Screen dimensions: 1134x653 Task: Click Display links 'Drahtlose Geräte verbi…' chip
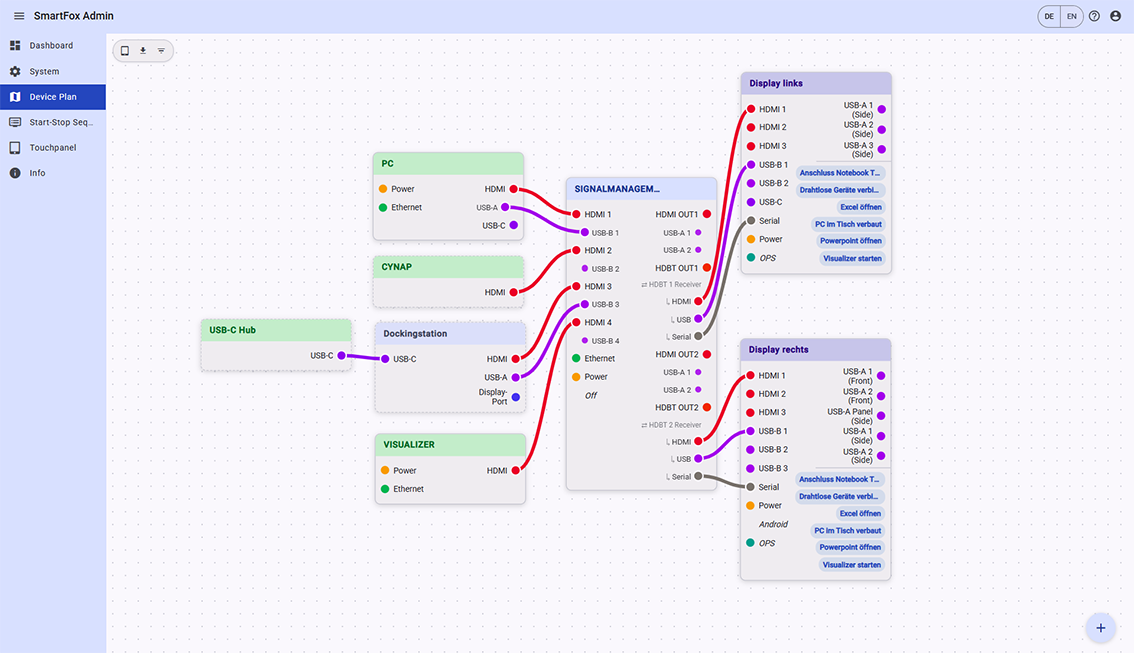(840, 190)
